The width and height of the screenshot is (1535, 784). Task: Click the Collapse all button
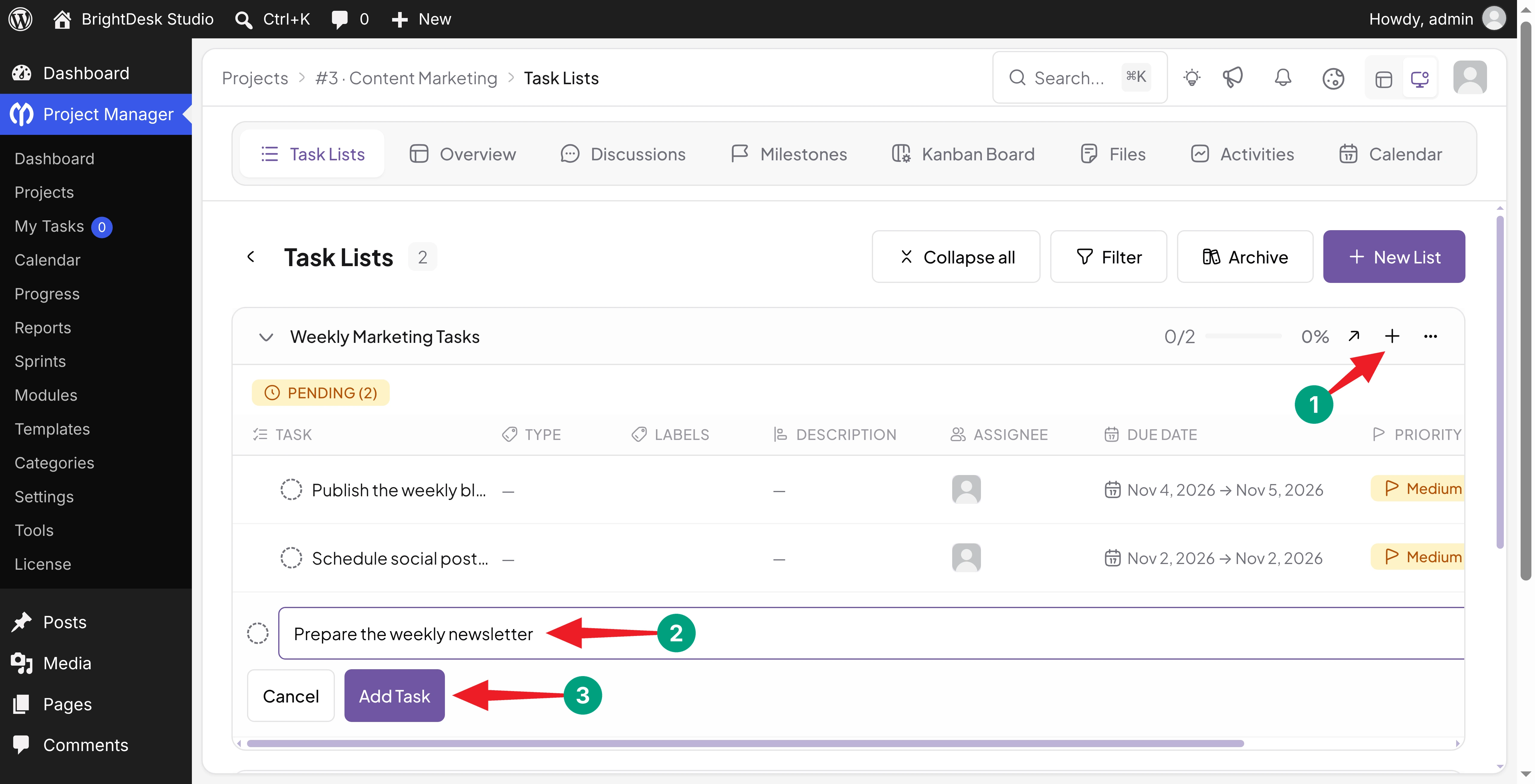click(956, 257)
